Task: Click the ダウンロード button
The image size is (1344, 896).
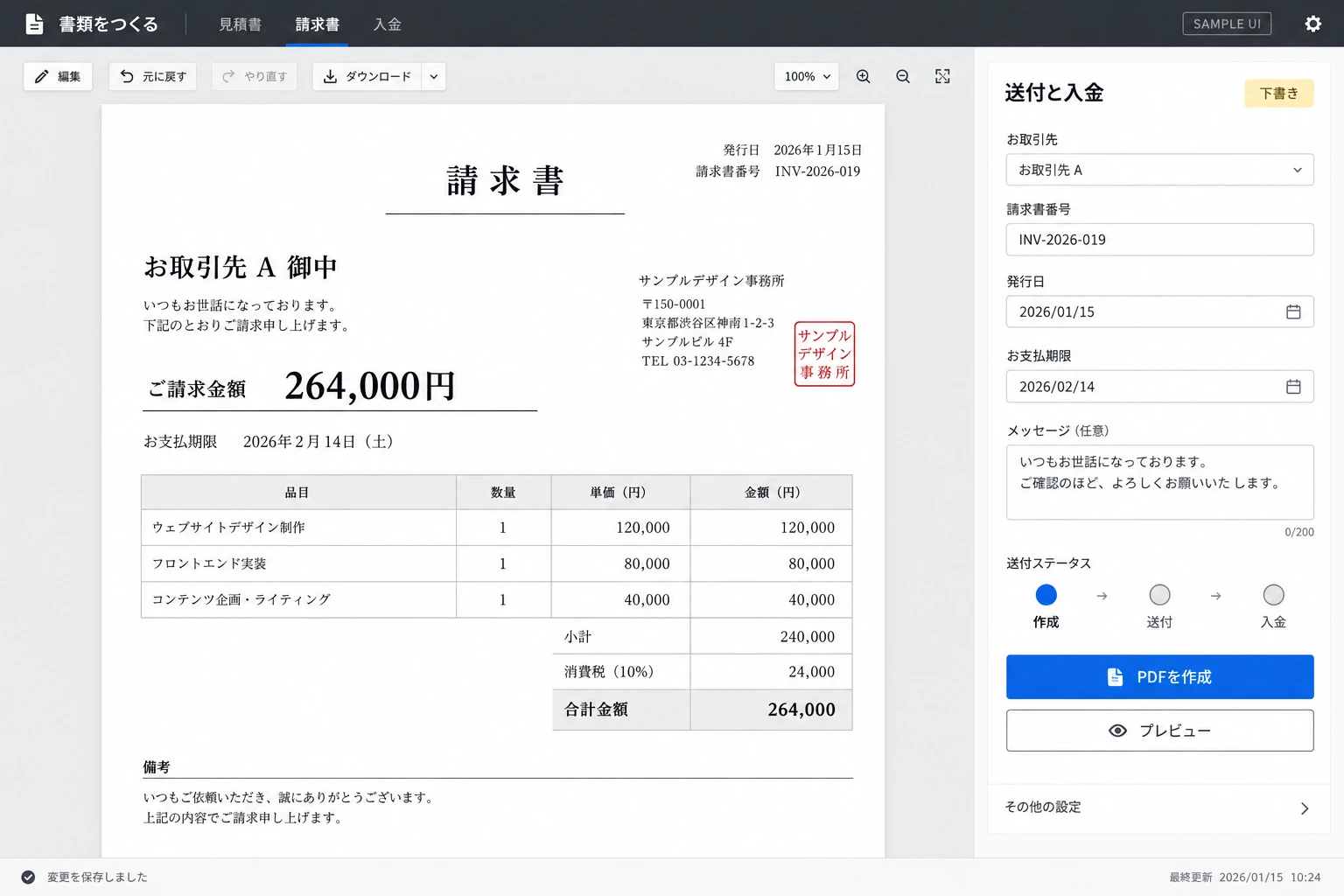Action: click(x=367, y=76)
